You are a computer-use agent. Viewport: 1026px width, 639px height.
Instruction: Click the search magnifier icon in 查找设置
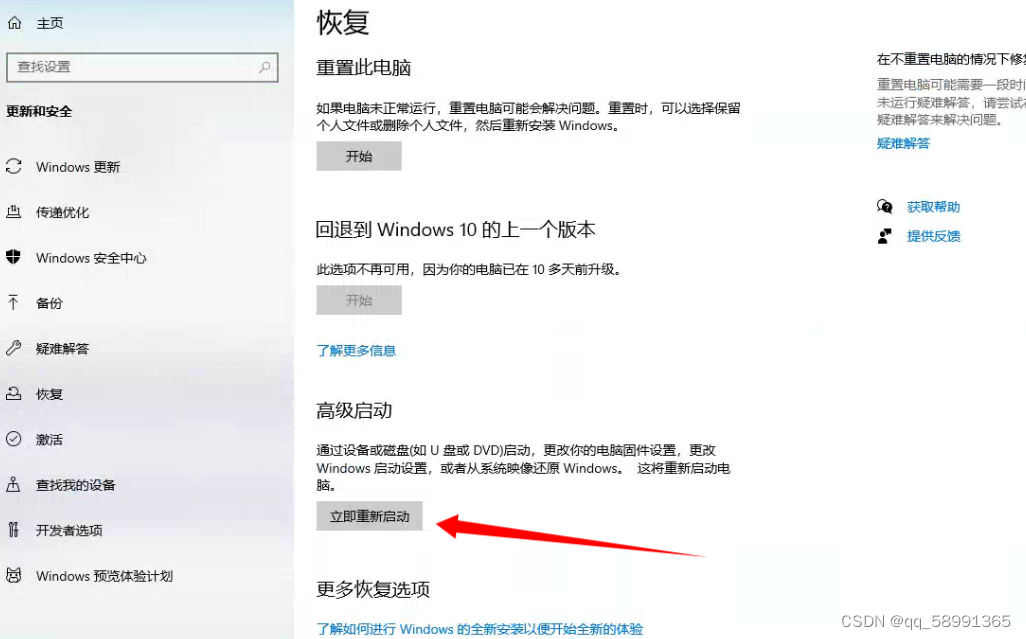tap(264, 67)
